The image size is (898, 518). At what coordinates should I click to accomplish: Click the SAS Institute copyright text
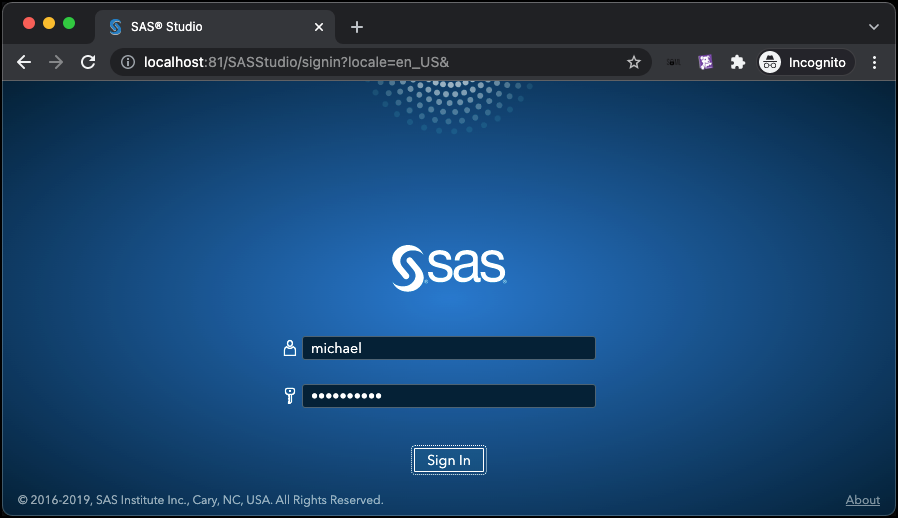[200, 500]
